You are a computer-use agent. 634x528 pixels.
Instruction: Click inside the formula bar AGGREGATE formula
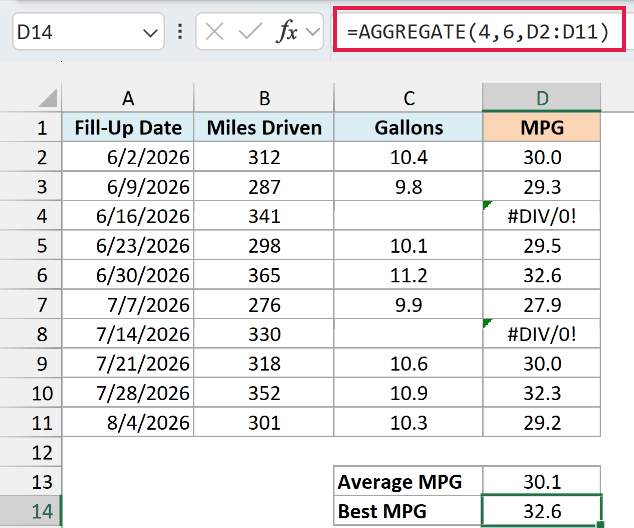click(478, 32)
